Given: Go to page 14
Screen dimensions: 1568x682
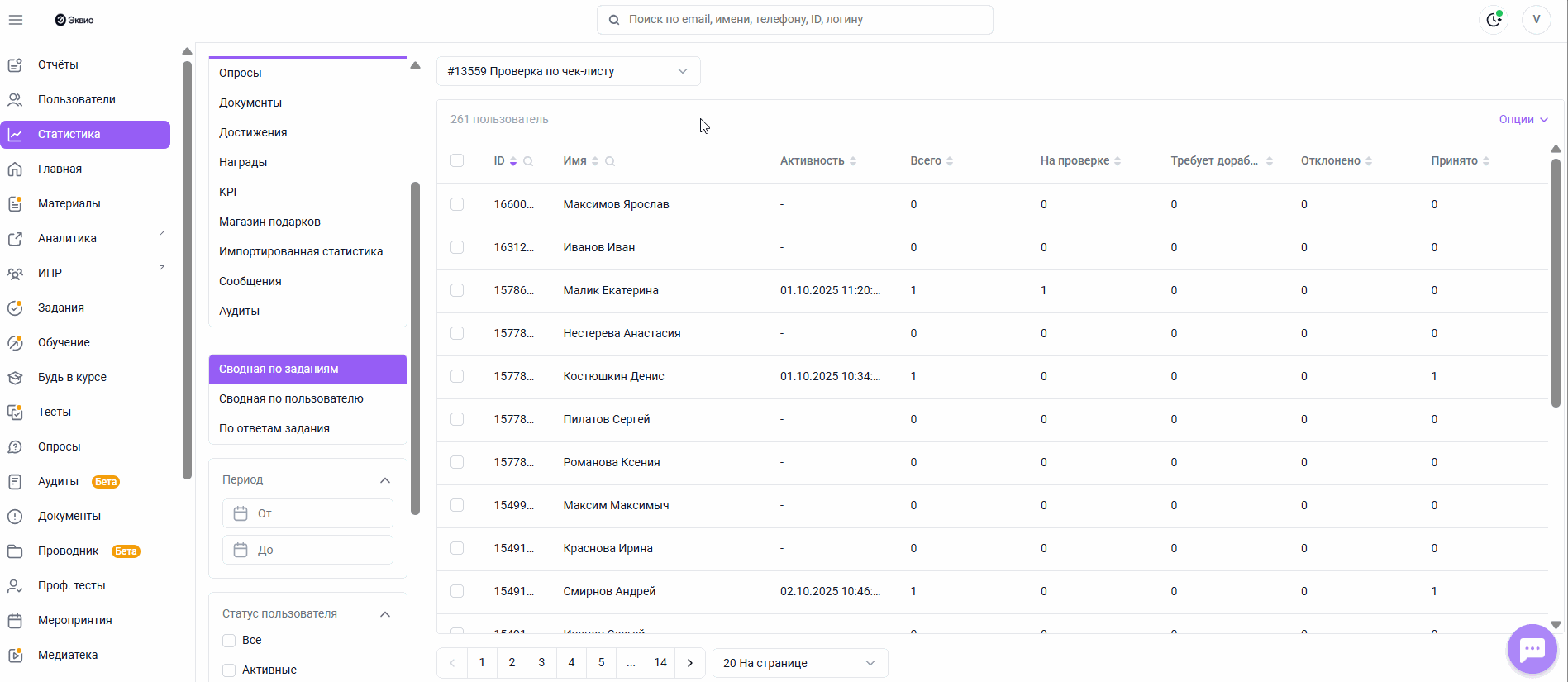Looking at the screenshot, I should point(660,663).
